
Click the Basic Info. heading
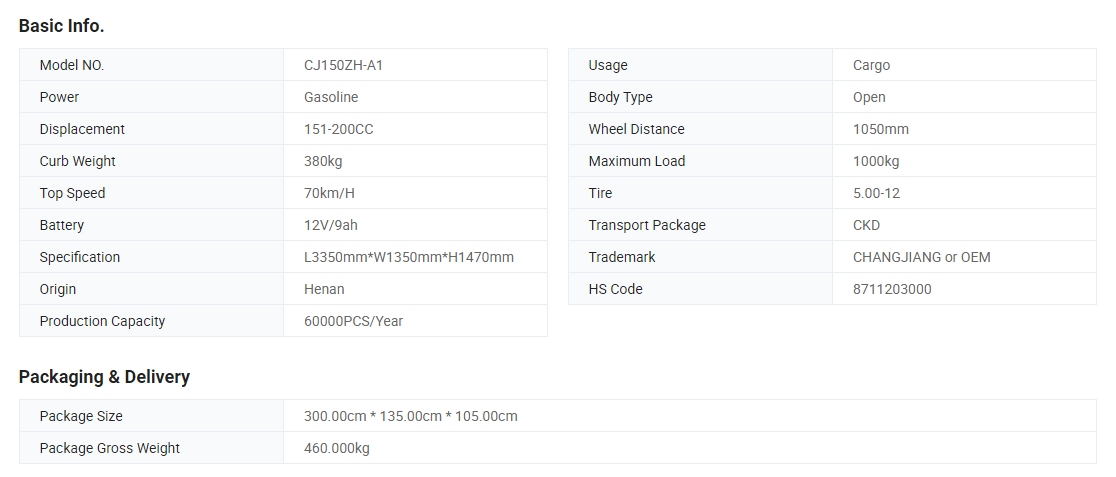pos(61,26)
